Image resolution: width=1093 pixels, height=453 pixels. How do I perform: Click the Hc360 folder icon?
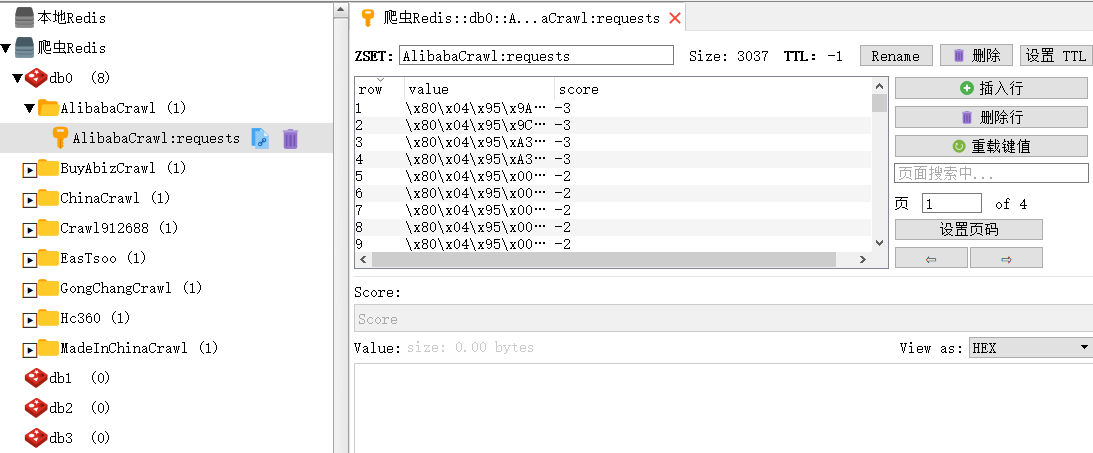(47, 317)
